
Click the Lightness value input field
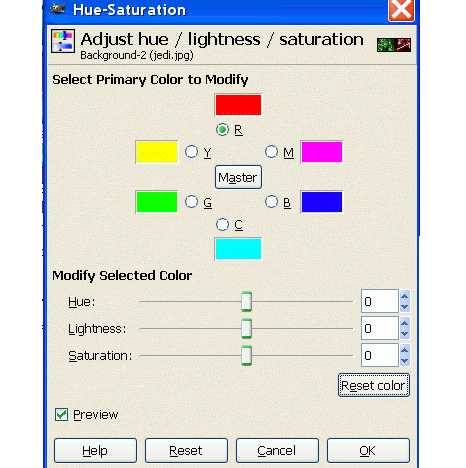380,328
